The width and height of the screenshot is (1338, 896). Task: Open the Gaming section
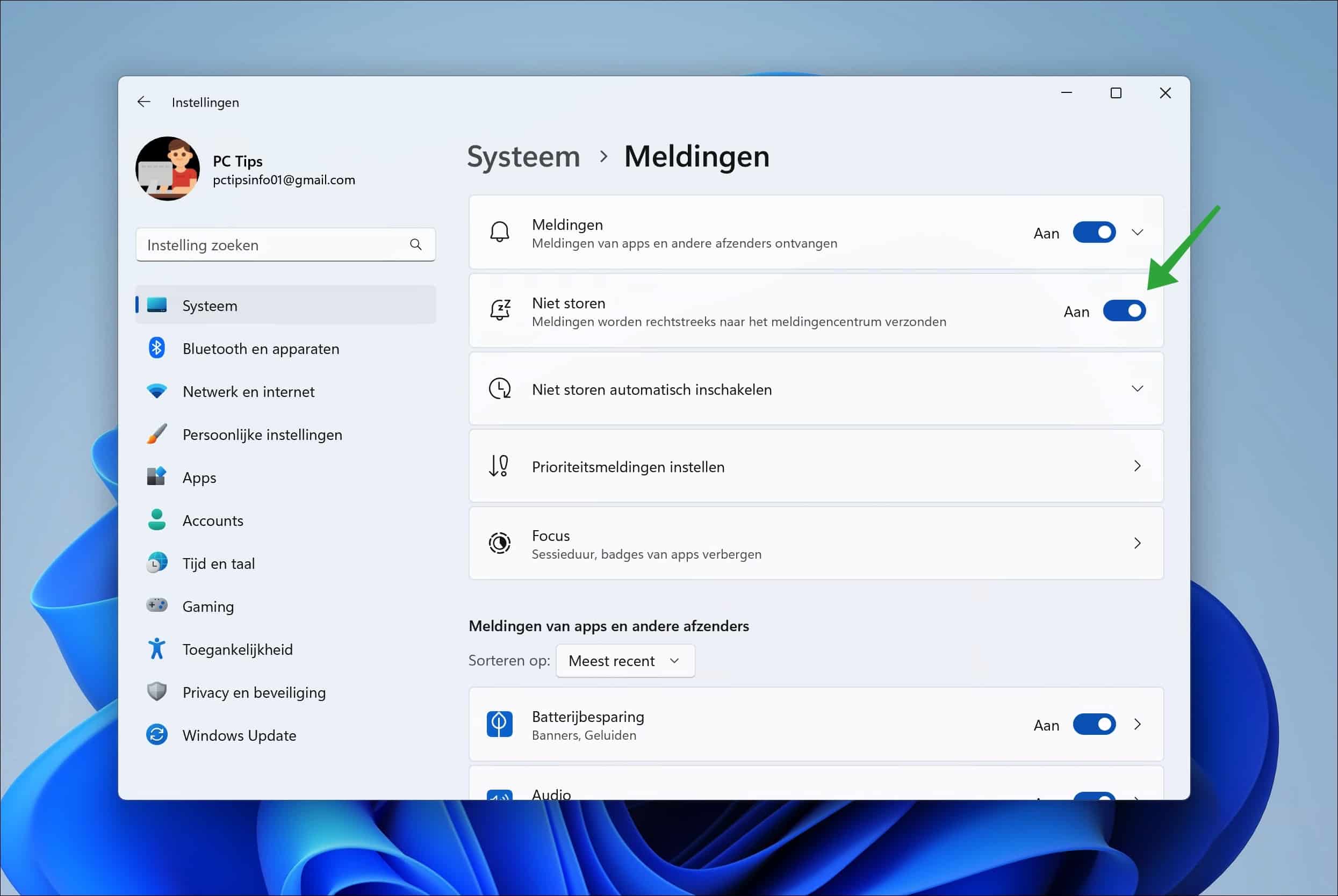coord(208,606)
